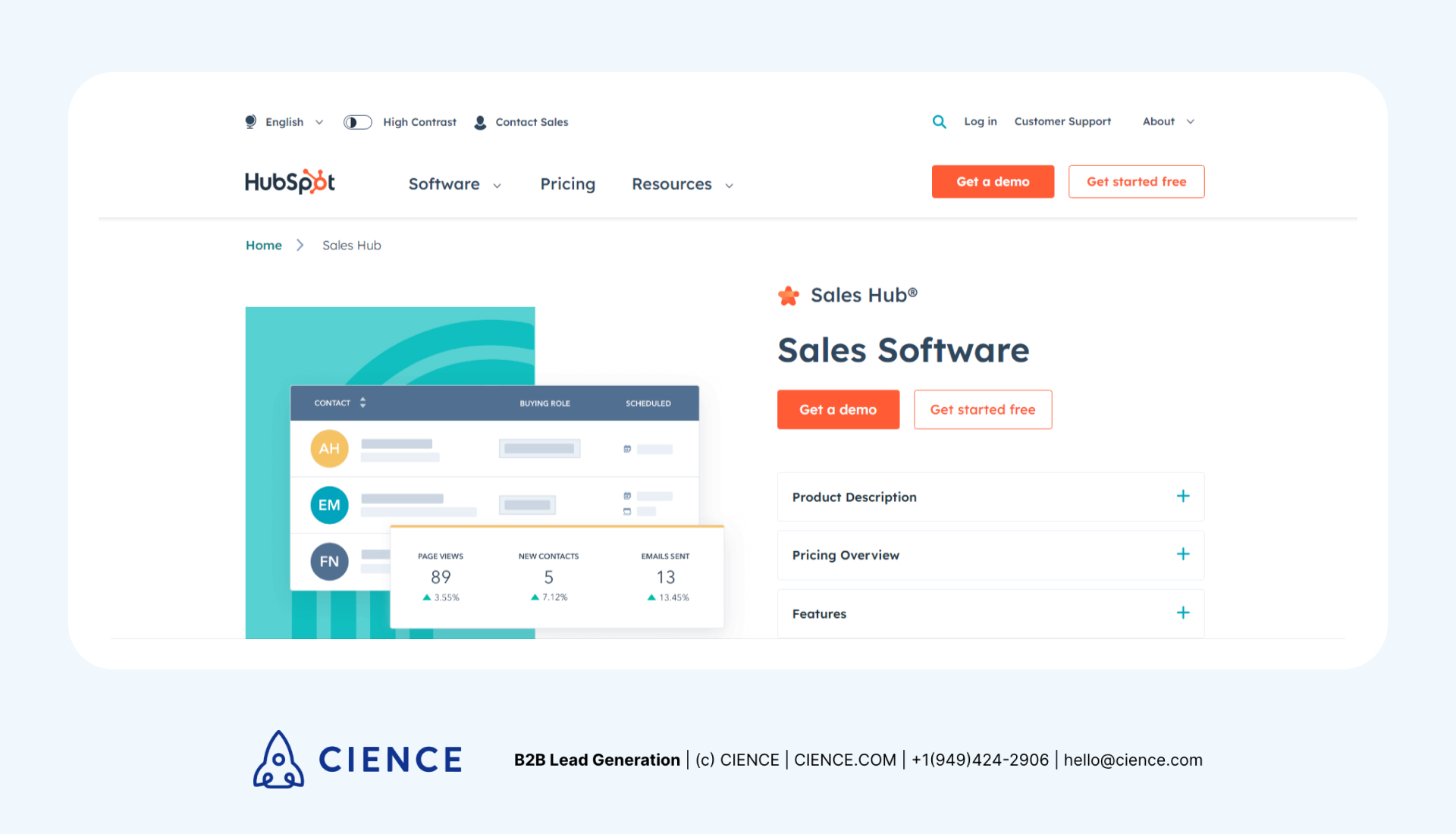Image resolution: width=1456 pixels, height=834 pixels.
Task: Click the Contact column sort toggle
Action: click(x=362, y=403)
